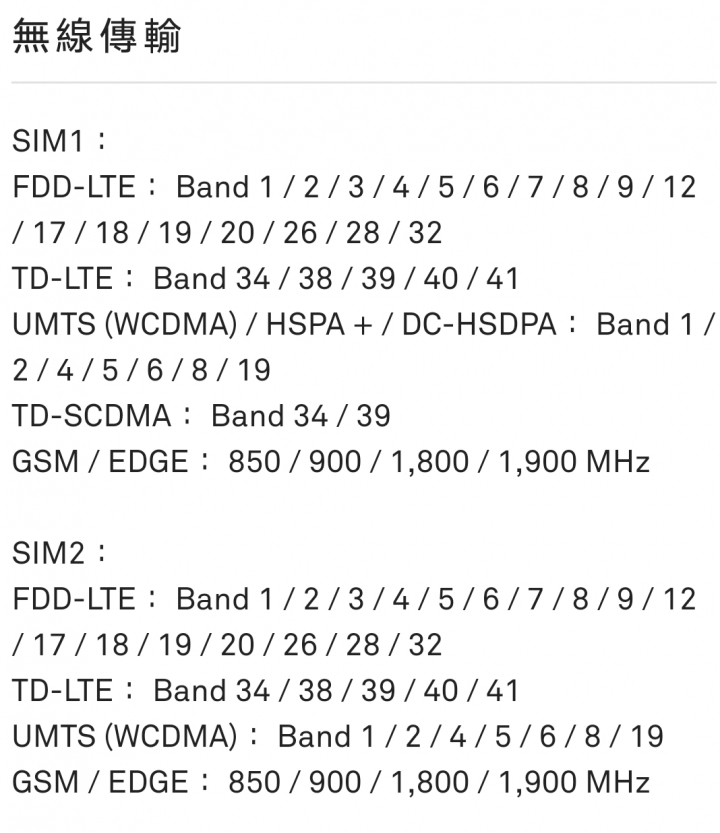
Task: Click the SIM1 FDD-LTE band line
Action: 354,187
